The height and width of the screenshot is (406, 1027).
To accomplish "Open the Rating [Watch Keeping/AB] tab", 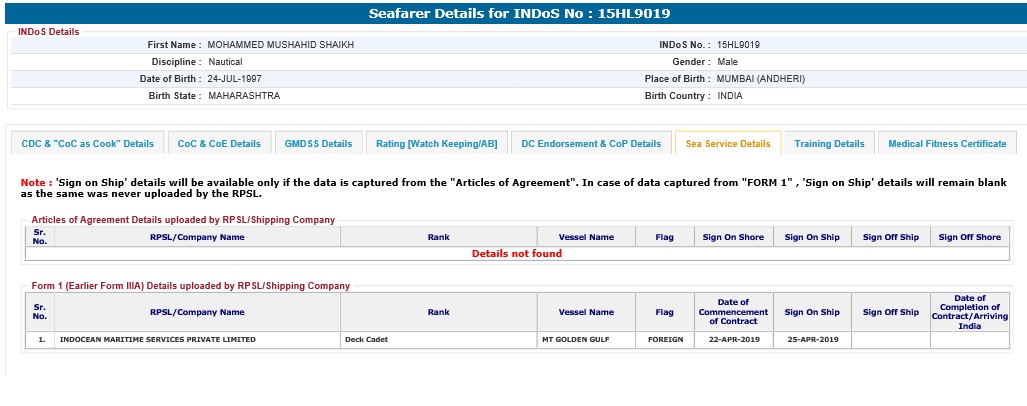I will point(436,144).
